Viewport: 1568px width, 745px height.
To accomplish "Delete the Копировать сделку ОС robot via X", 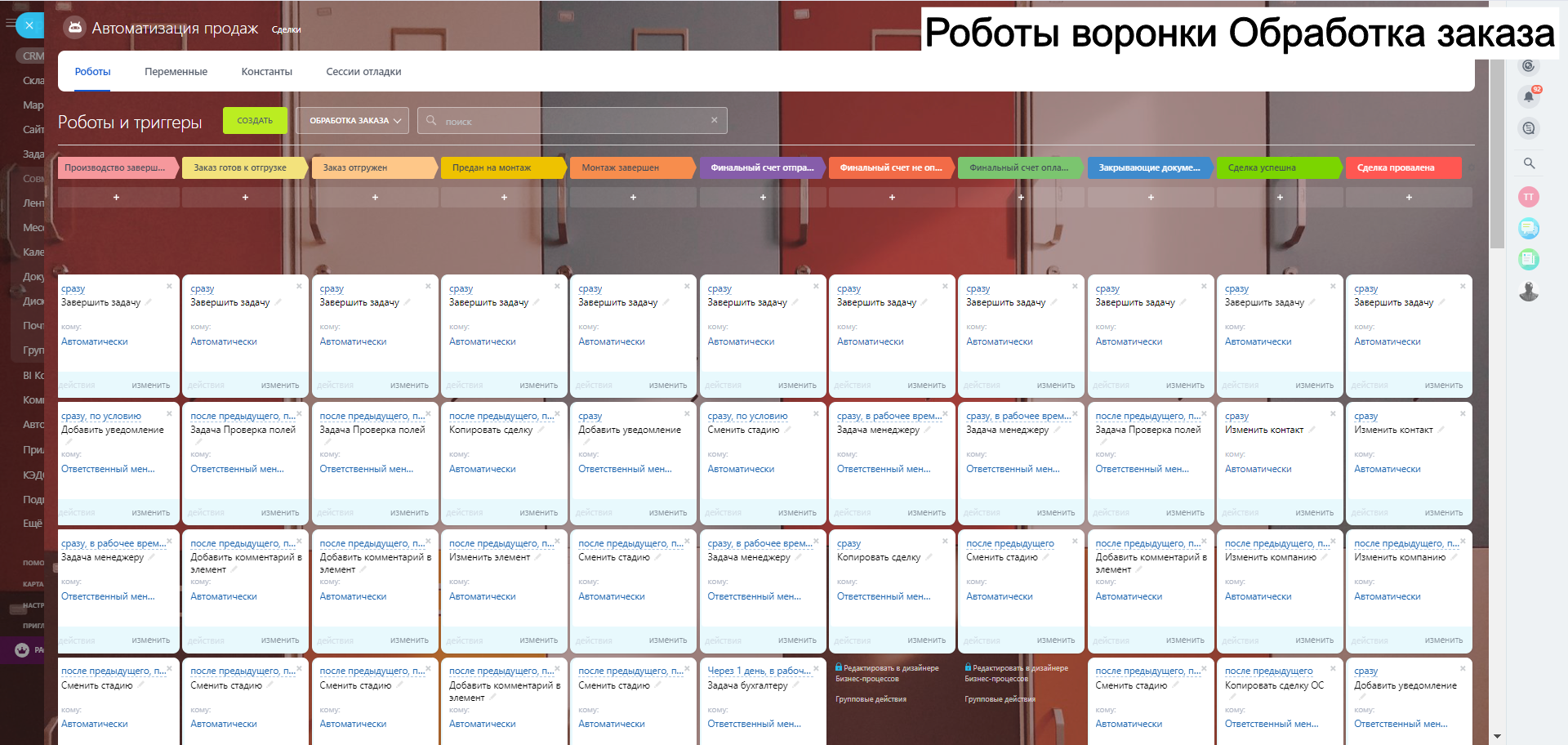I will [1333, 668].
